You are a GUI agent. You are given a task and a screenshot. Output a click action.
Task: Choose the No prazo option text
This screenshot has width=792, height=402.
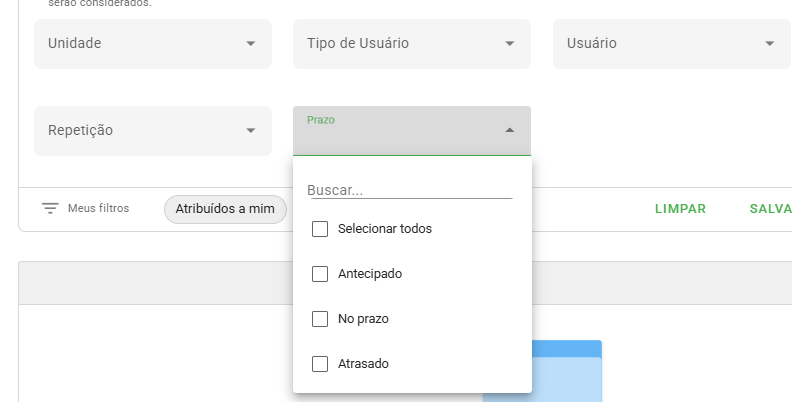(363, 319)
